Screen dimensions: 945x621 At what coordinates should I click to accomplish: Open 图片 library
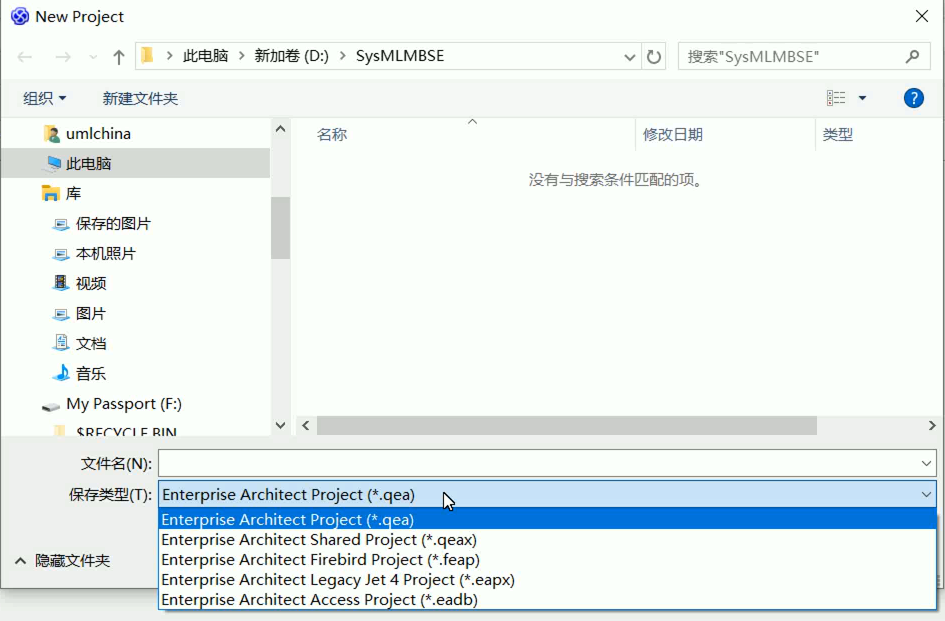point(91,314)
